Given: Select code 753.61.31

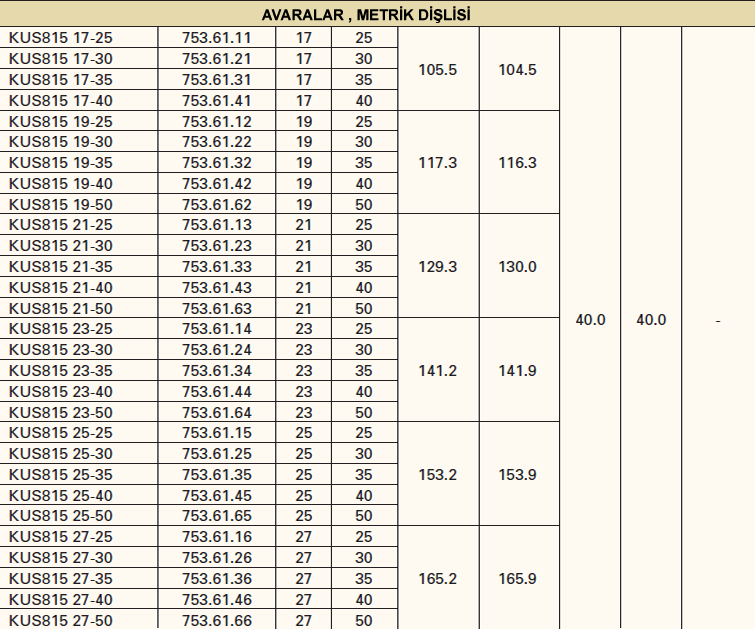Looking at the screenshot, I should click(x=217, y=79).
